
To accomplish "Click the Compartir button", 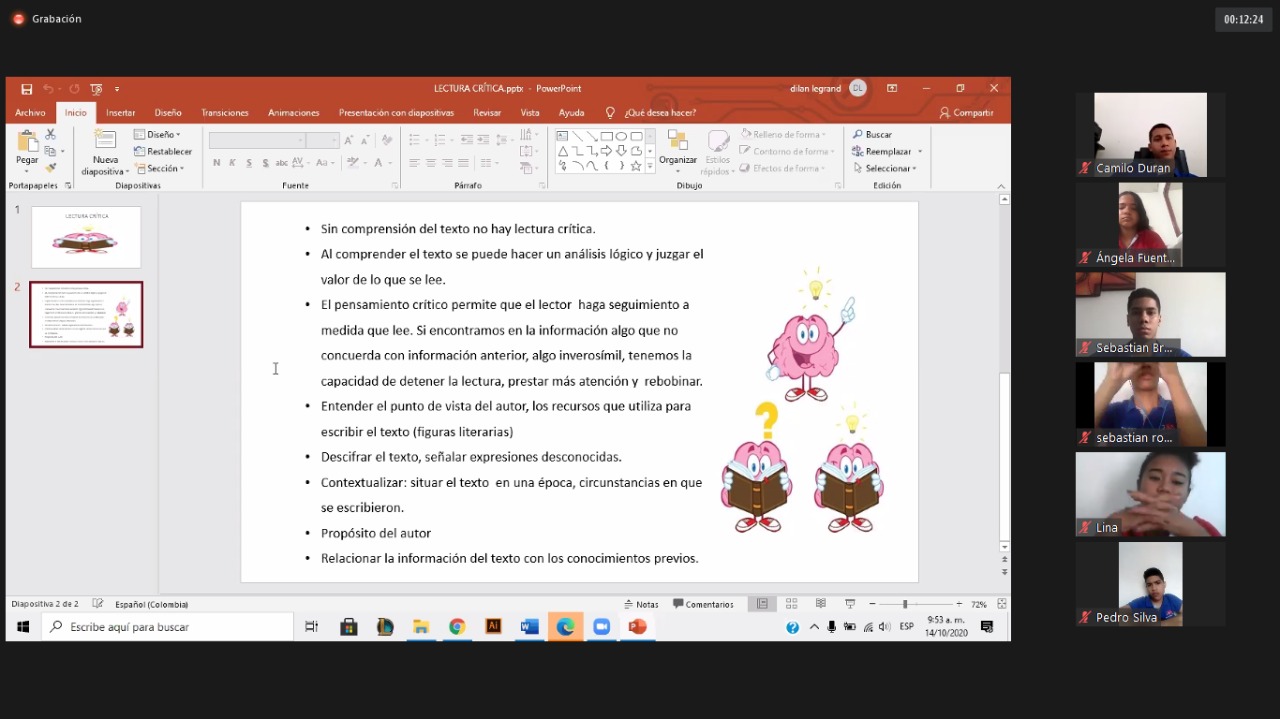I will click(966, 113).
